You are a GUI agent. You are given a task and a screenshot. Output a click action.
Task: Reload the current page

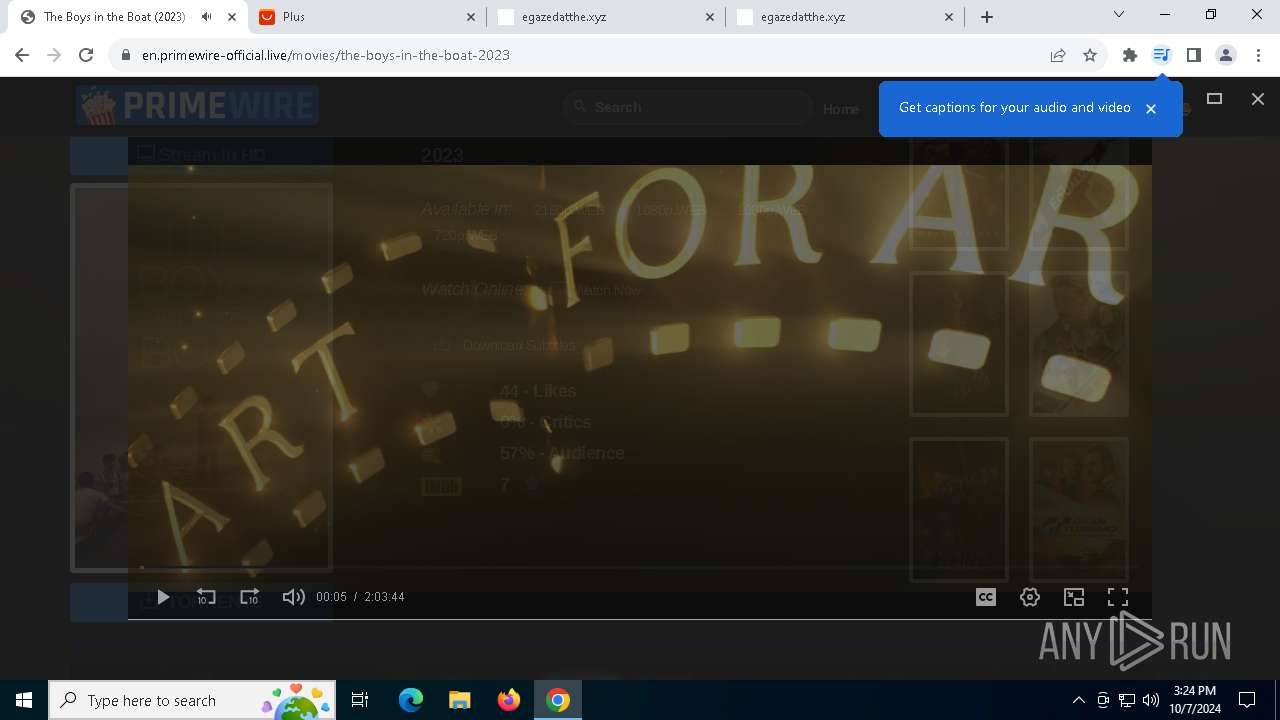click(x=86, y=55)
